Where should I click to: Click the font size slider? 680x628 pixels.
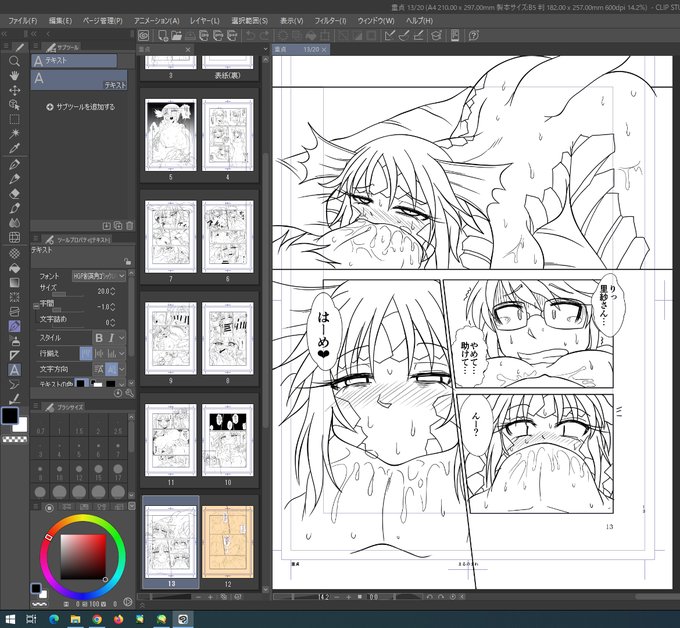[68, 294]
